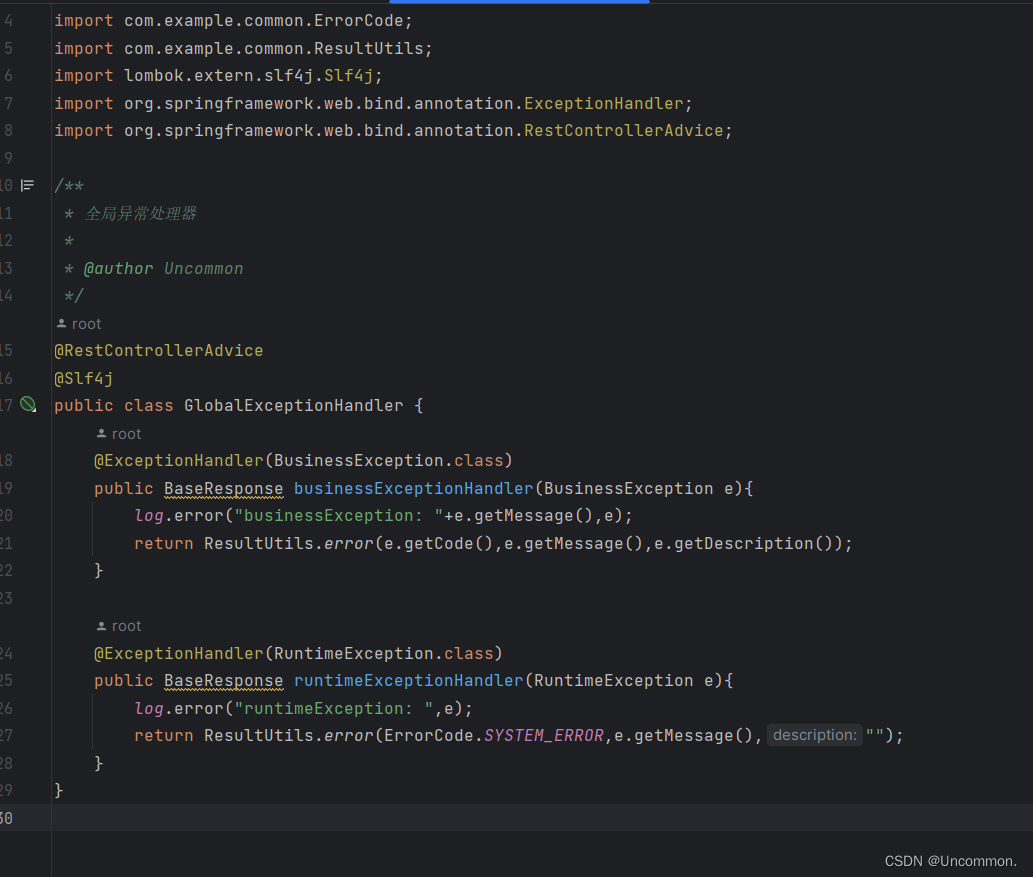
Task: Click the @author tag in the Javadoc
Action: tap(119, 268)
